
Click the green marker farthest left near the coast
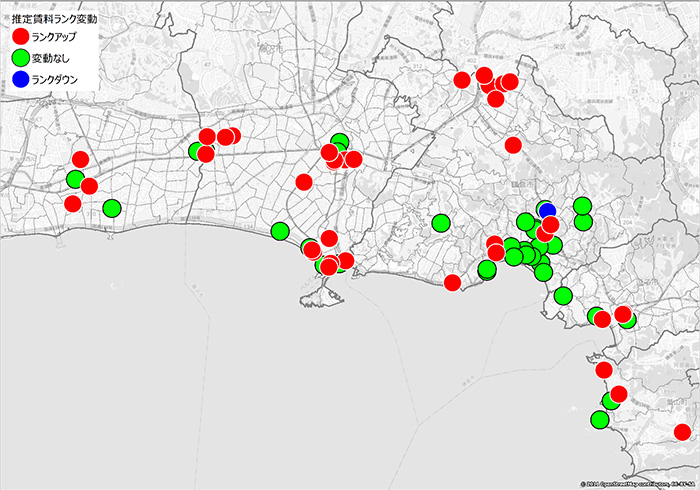point(75,179)
